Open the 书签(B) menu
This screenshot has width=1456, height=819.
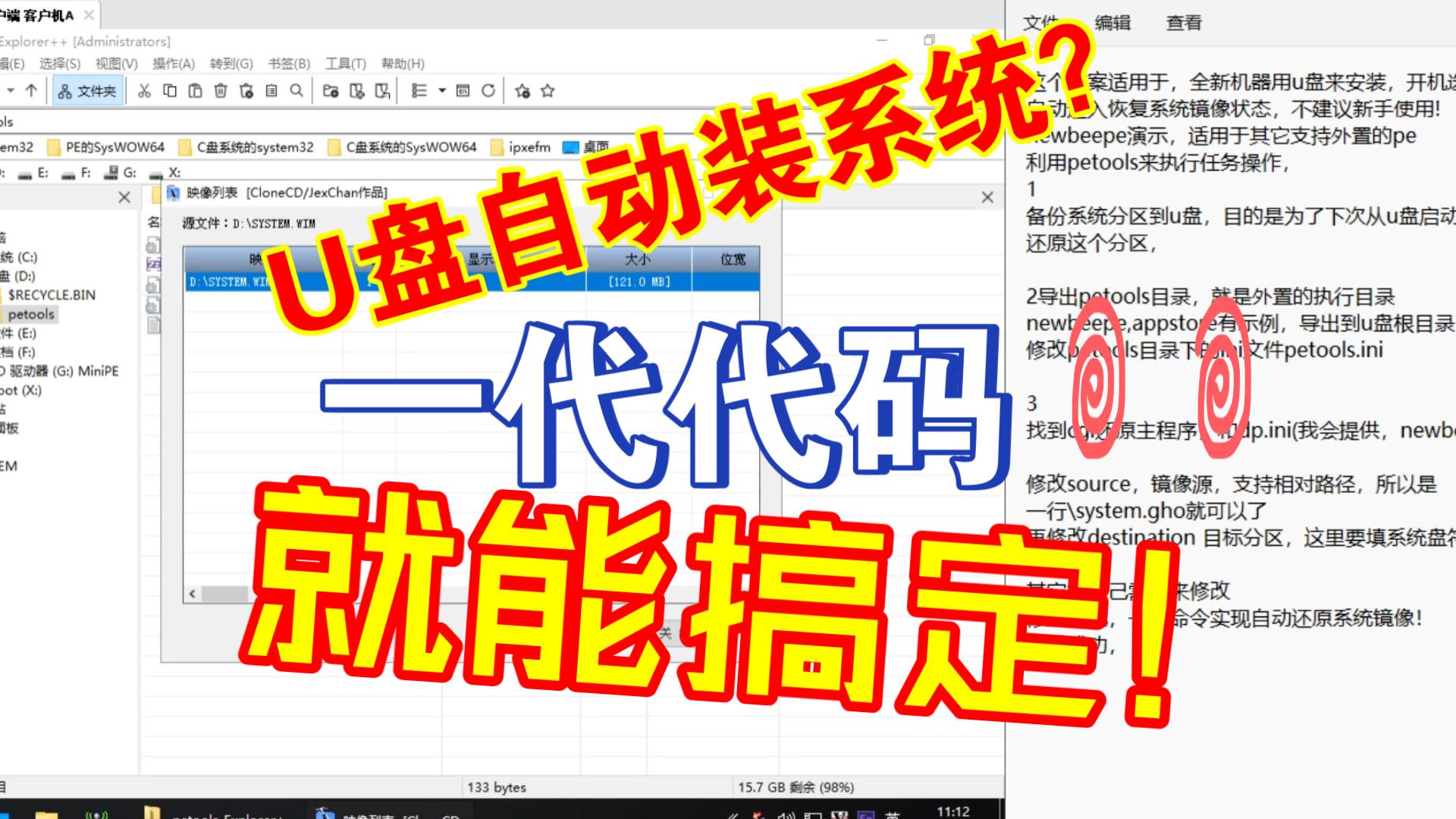coord(289,64)
